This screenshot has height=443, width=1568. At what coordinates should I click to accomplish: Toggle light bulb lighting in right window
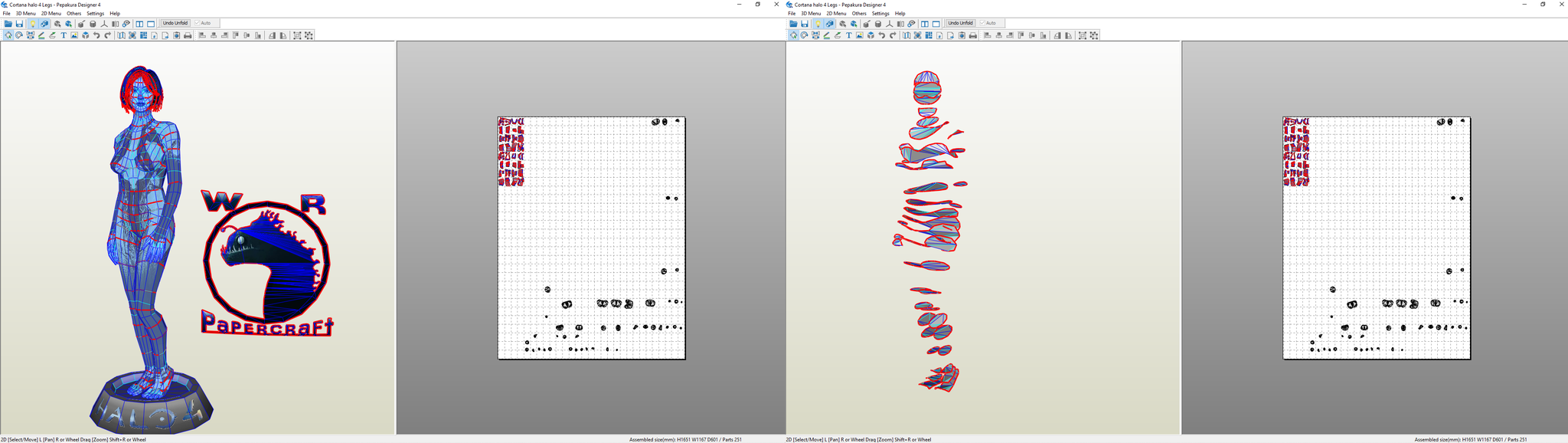tap(818, 24)
